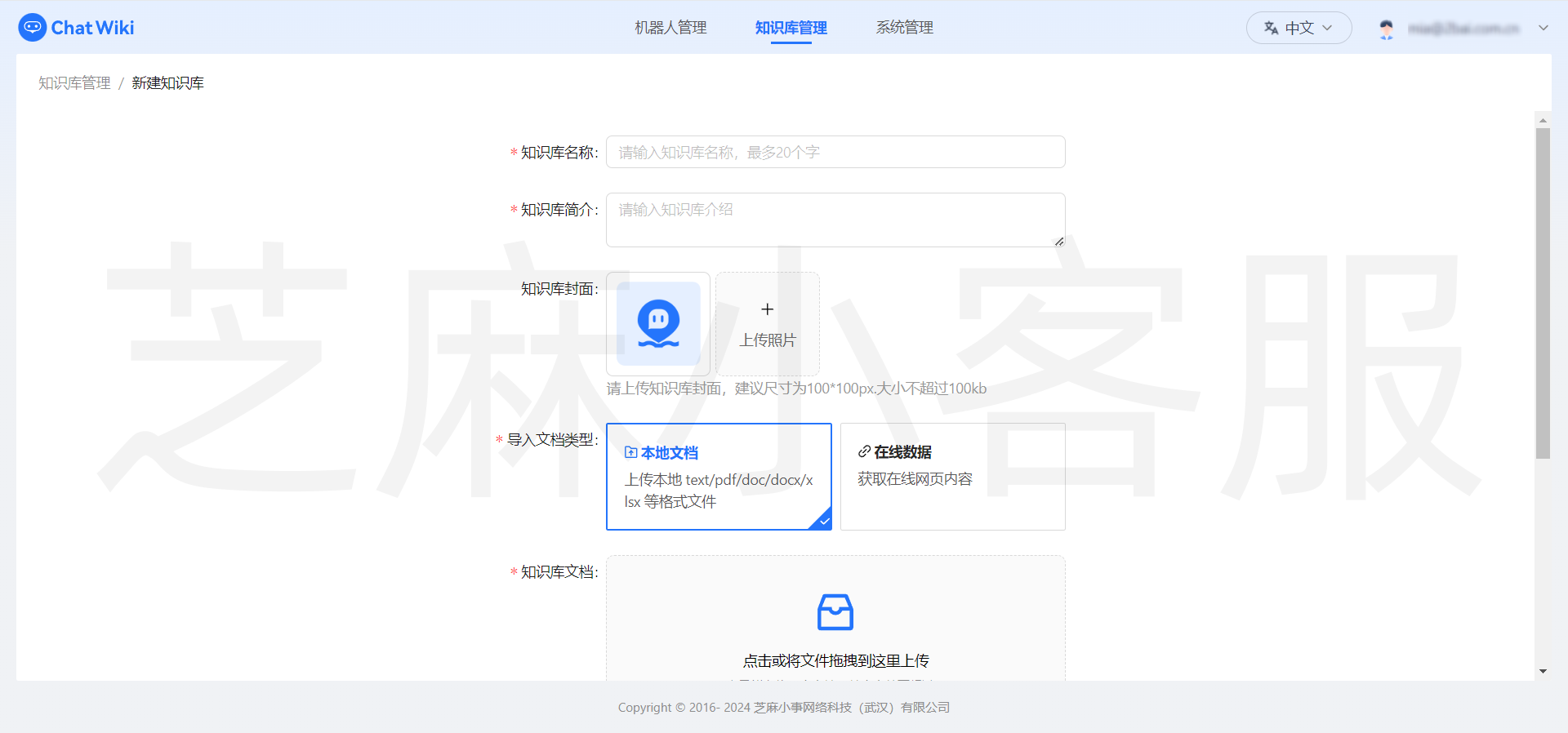Open the 系统管理 tab
Viewport: 1568px width, 733px height.
(x=904, y=28)
